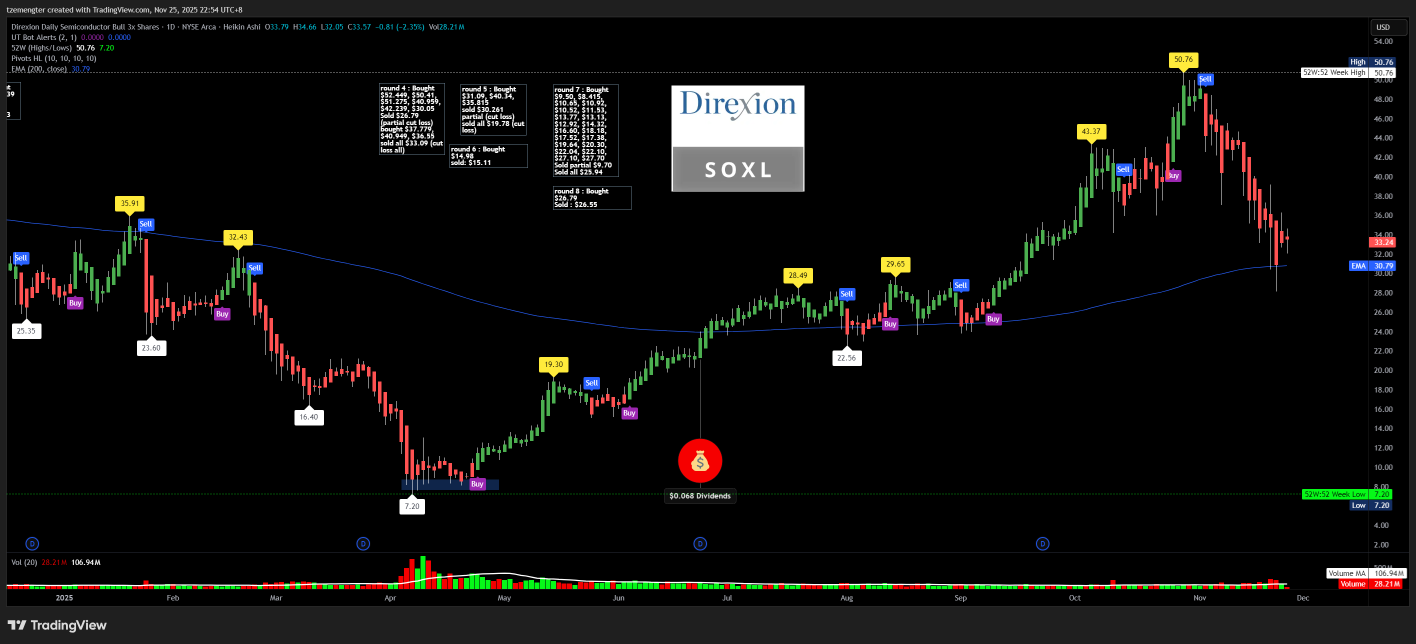The image size is (1416, 644).
Task: Click the Apr label on the time axis
Action: tap(390, 598)
